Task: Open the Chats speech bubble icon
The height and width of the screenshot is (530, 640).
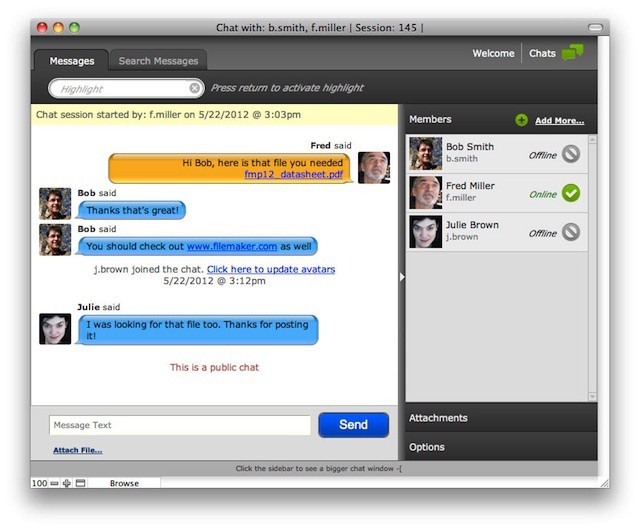Action: pyautogui.click(x=572, y=53)
